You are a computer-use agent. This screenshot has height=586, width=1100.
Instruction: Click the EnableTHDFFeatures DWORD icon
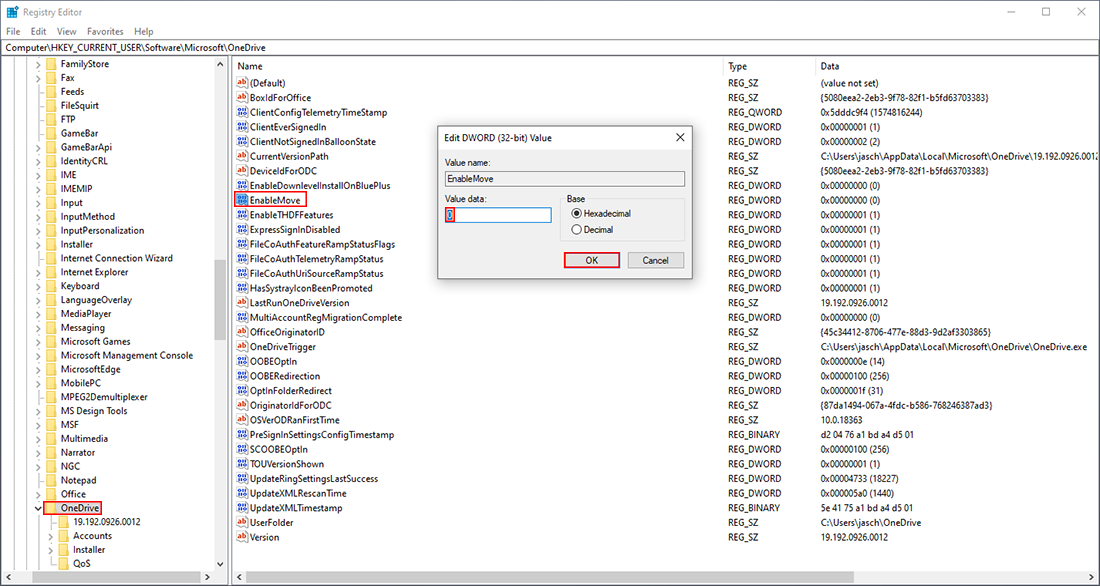point(243,215)
